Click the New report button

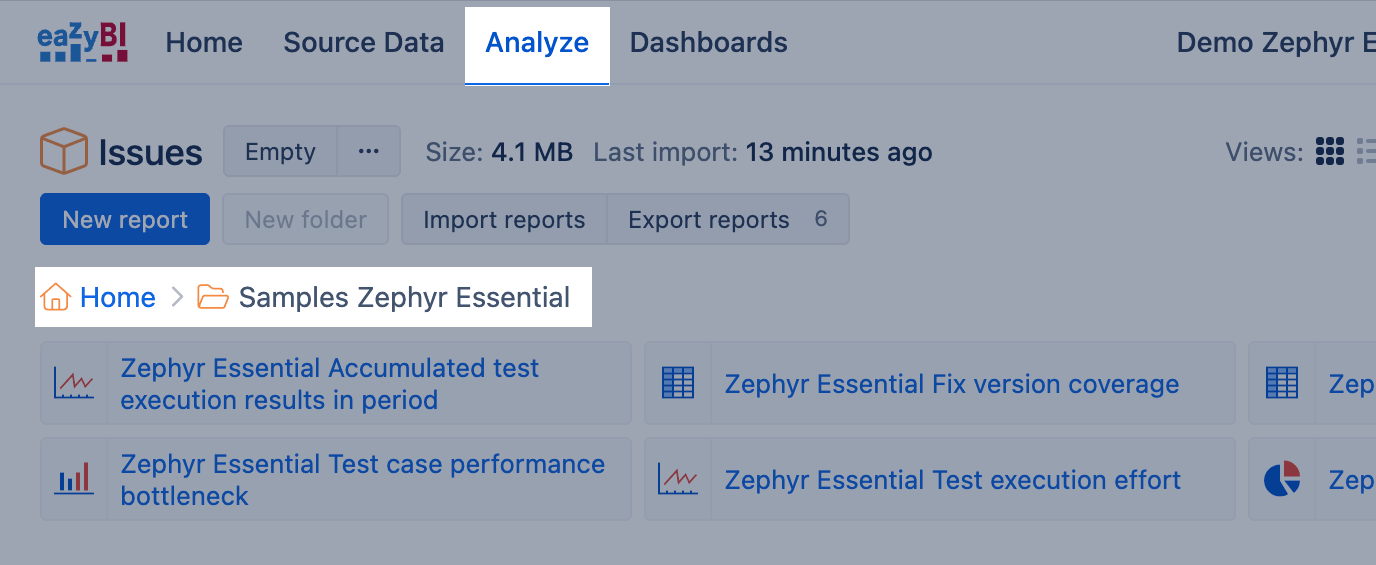point(125,219)
